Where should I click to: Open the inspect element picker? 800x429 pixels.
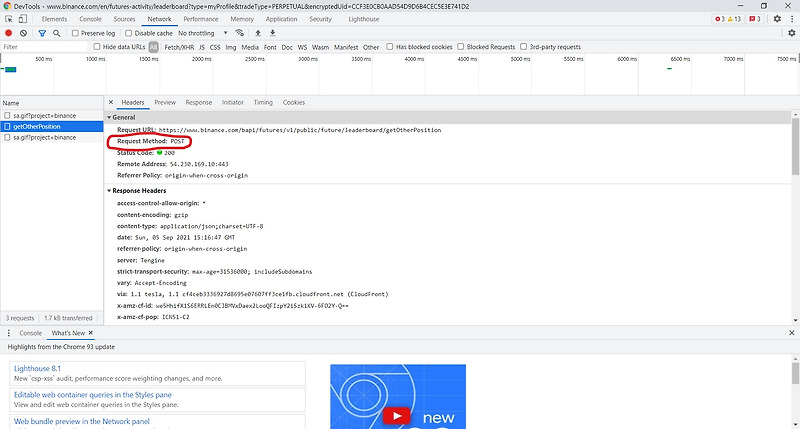(9, 19)
